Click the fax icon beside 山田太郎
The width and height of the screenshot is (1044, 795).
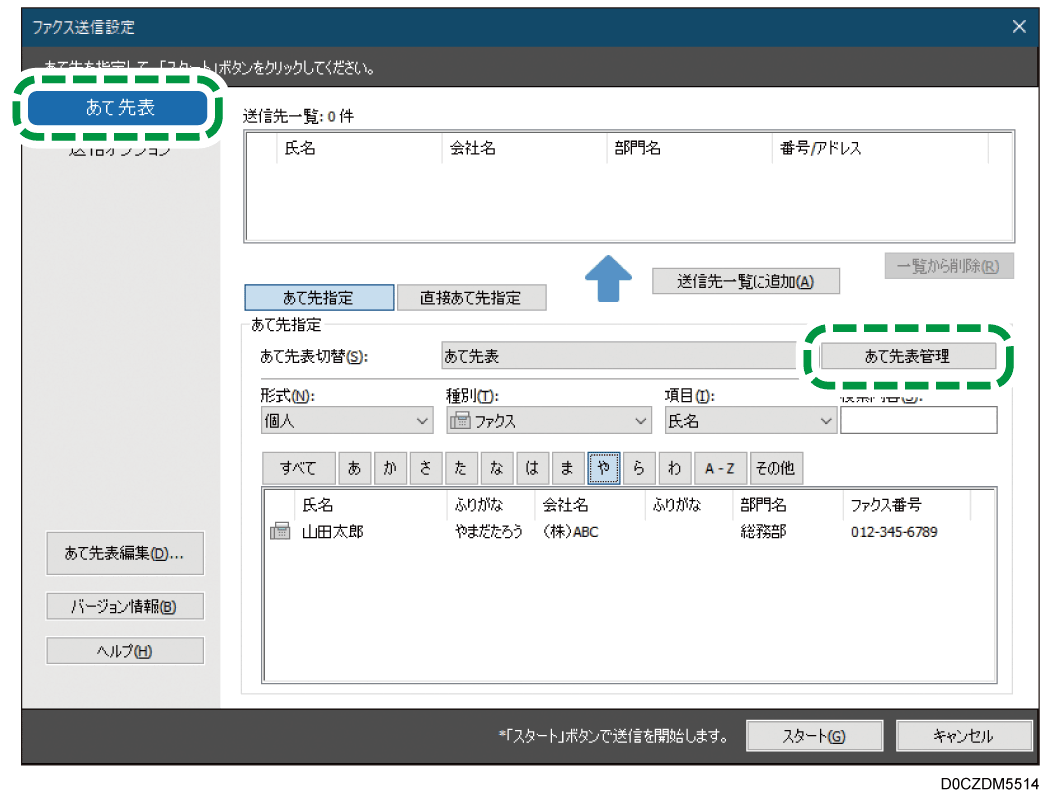click(280, 532)
